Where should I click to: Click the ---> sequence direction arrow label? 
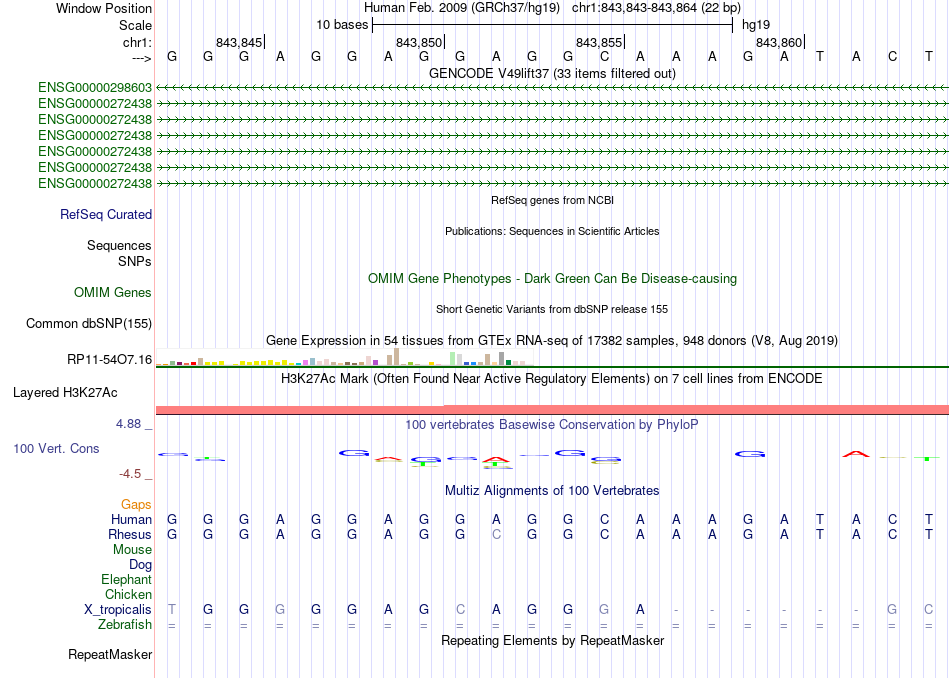[x=142, y=58]
